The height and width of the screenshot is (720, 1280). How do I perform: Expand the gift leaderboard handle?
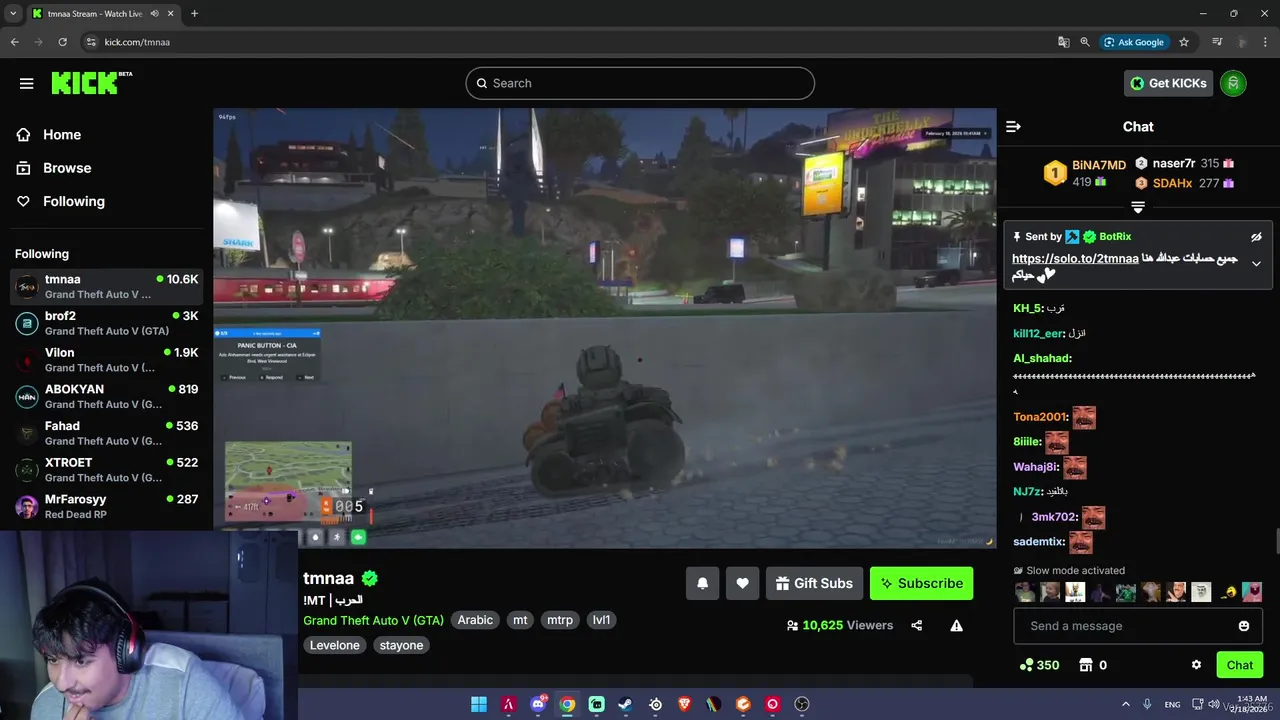[1138, 207]
